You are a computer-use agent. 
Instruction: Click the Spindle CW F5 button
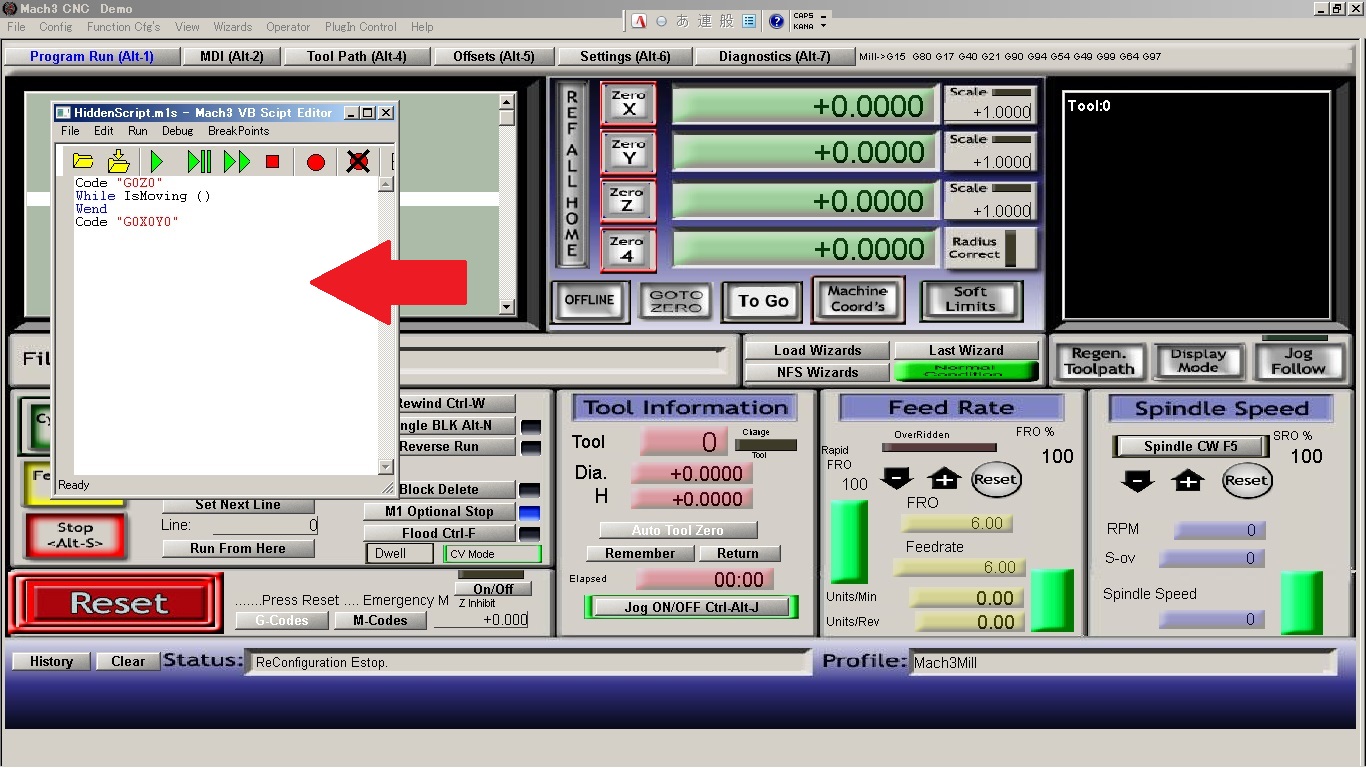(x=1191, y=446)
